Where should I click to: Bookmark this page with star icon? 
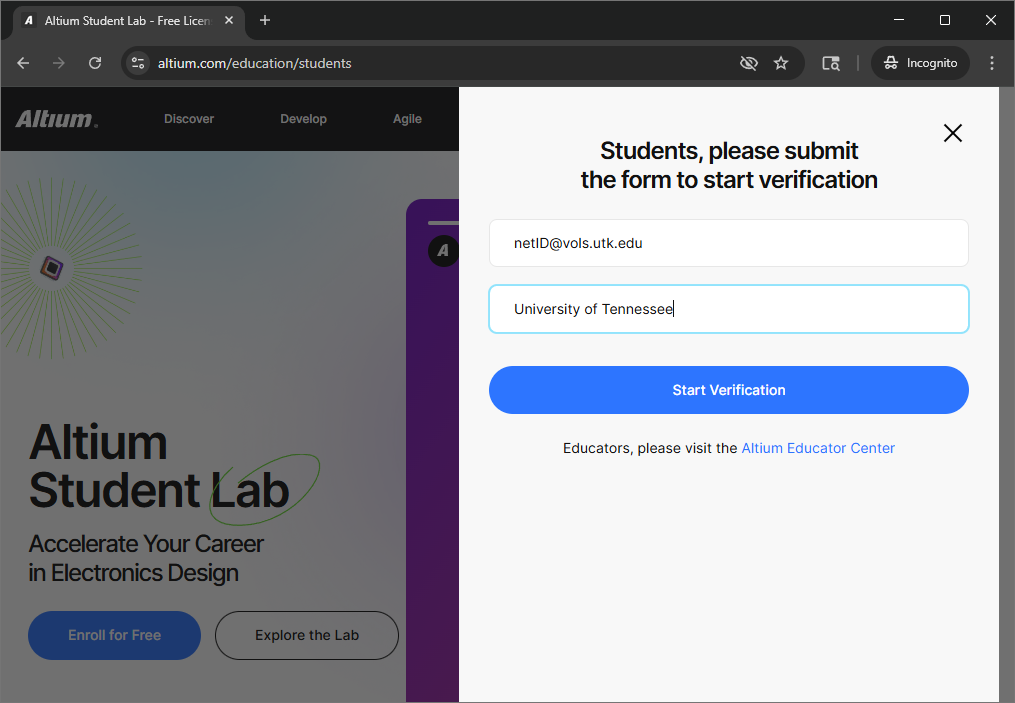(x=781, y=63)
